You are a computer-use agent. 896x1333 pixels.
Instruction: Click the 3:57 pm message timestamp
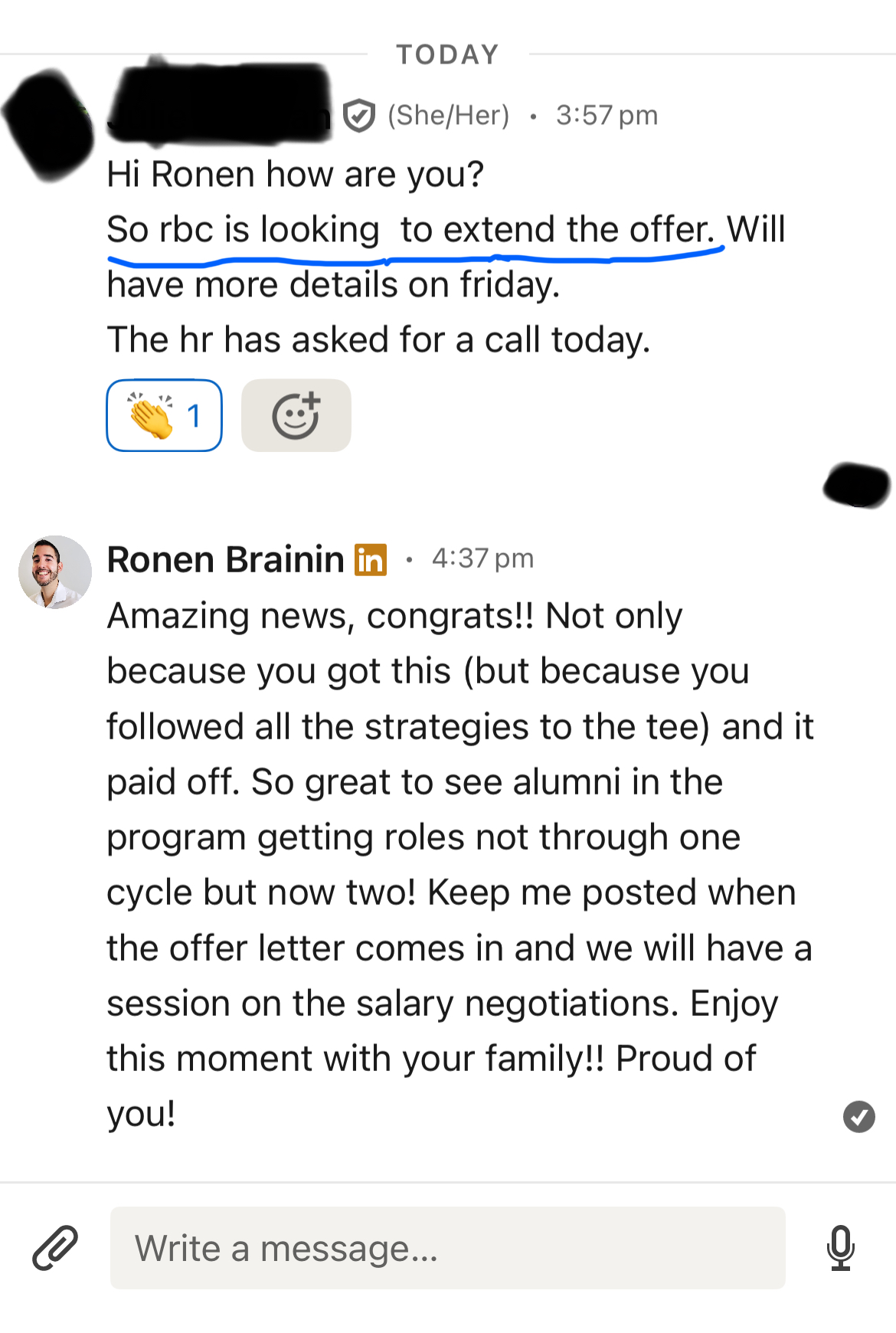point(607,116)
